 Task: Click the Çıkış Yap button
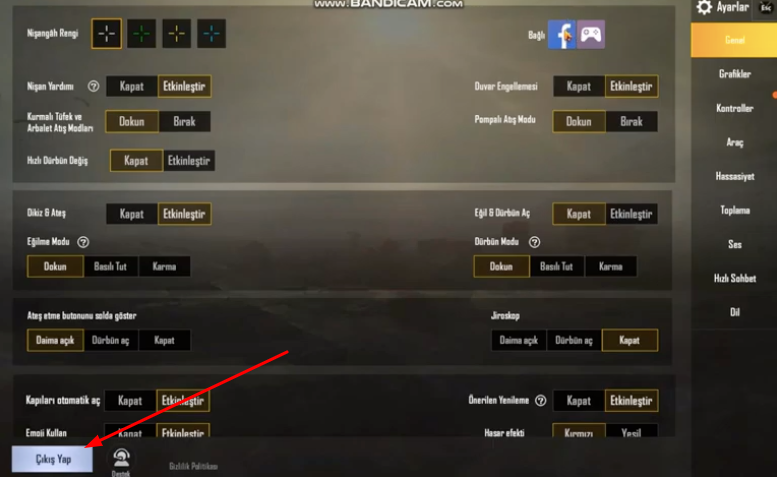point(53,459)
